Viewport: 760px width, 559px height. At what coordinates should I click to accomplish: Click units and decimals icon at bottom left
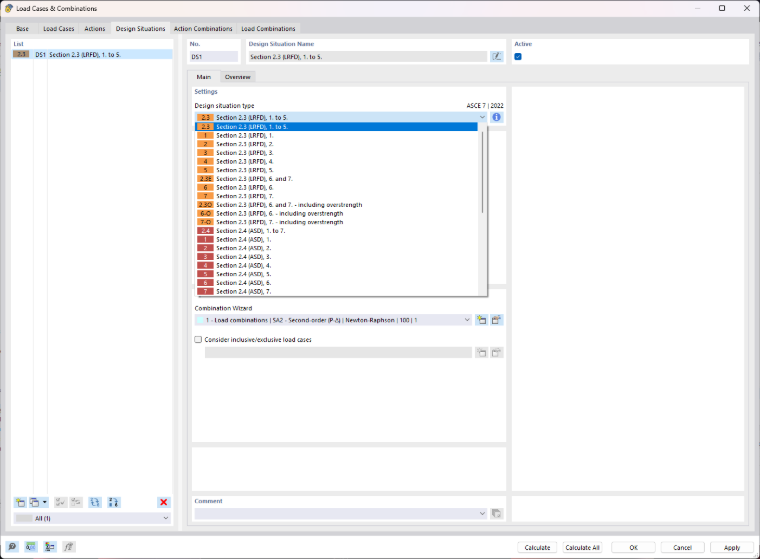pos(31,547)
